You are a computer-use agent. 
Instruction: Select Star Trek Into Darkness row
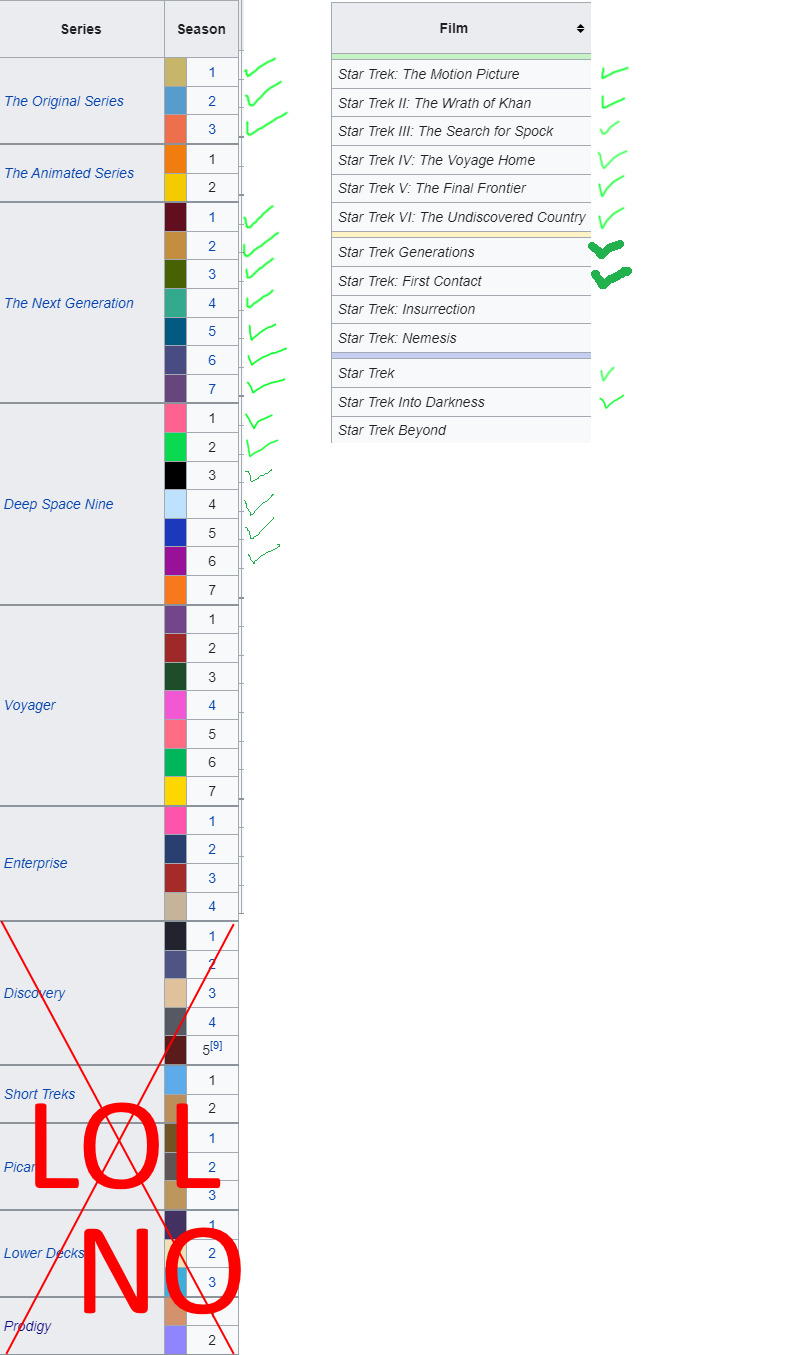pos(461,402)
